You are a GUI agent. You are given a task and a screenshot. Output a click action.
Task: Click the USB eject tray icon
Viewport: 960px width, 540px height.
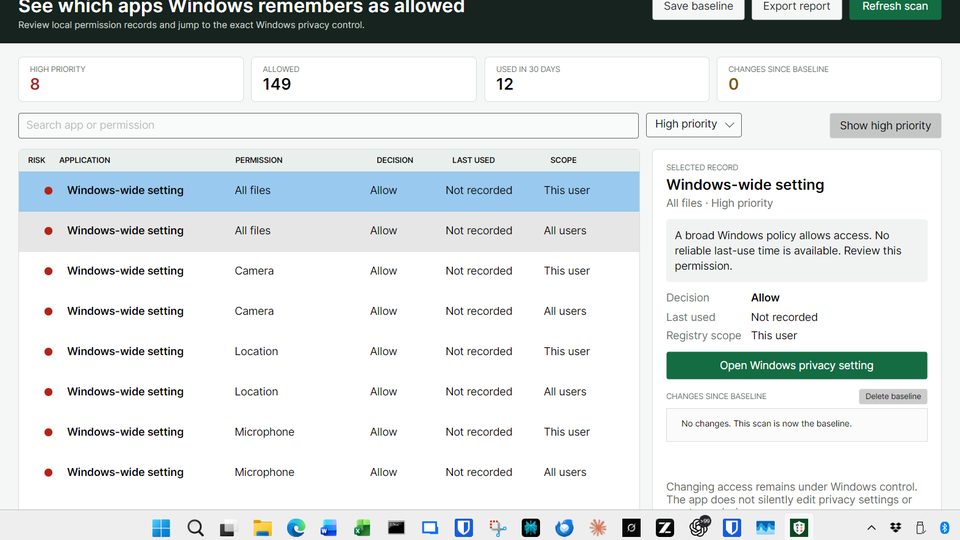pos(920,527)
